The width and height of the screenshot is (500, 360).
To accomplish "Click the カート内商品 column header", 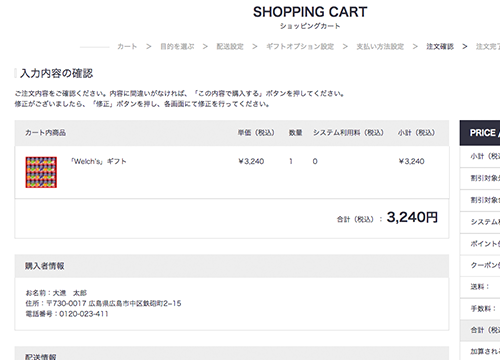I will point(45,133).
